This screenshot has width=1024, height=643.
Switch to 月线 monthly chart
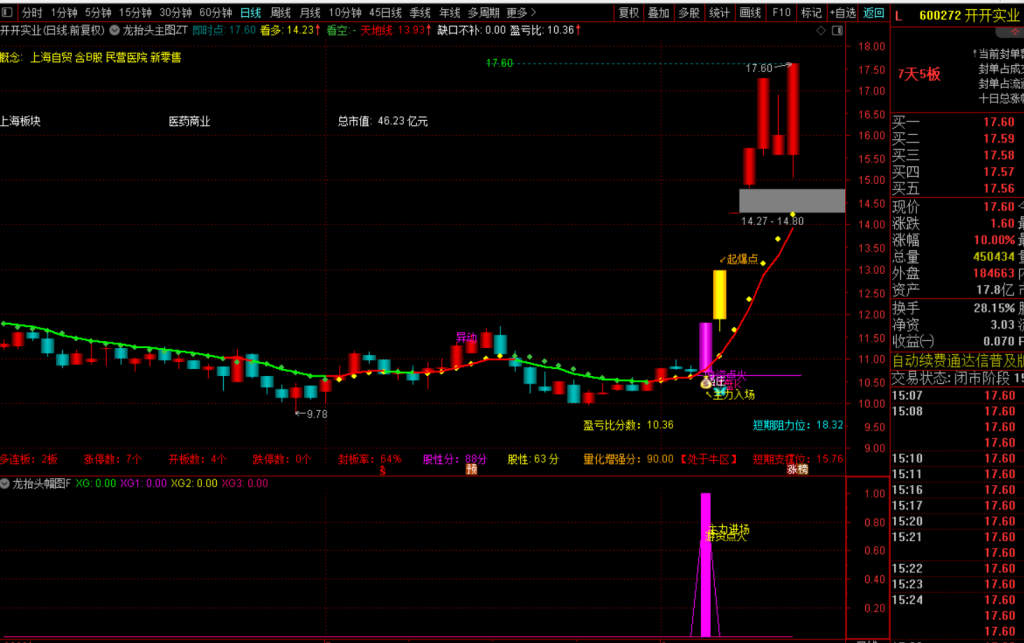310,12
